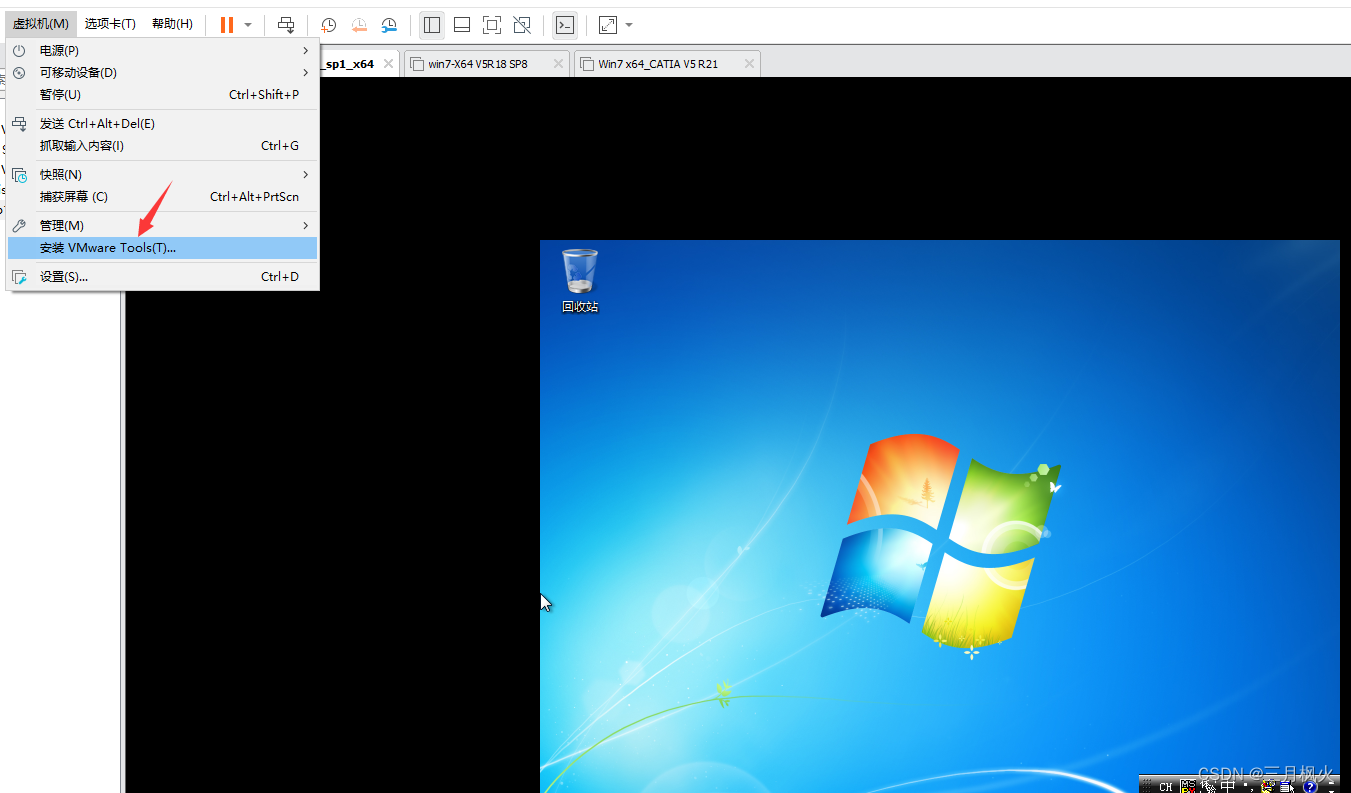The image size is (1351, 793).
Task: Click the stretch guest display icon
Action: click(x=608, y=25)
